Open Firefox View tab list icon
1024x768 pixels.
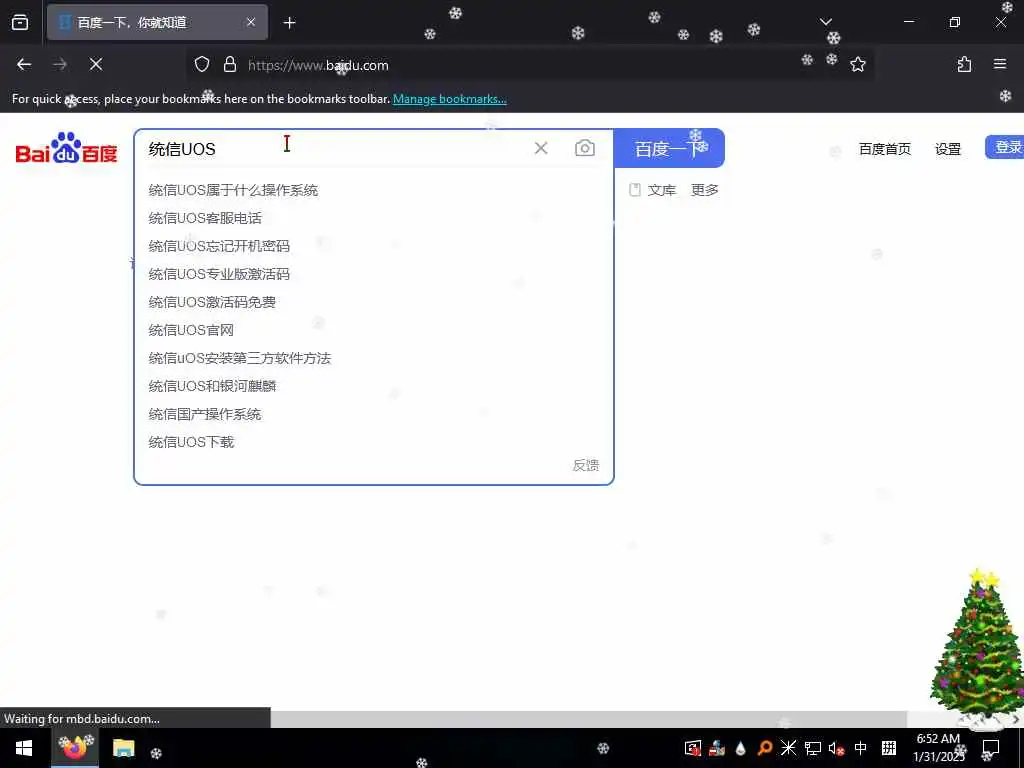click(x=20, y=23)
